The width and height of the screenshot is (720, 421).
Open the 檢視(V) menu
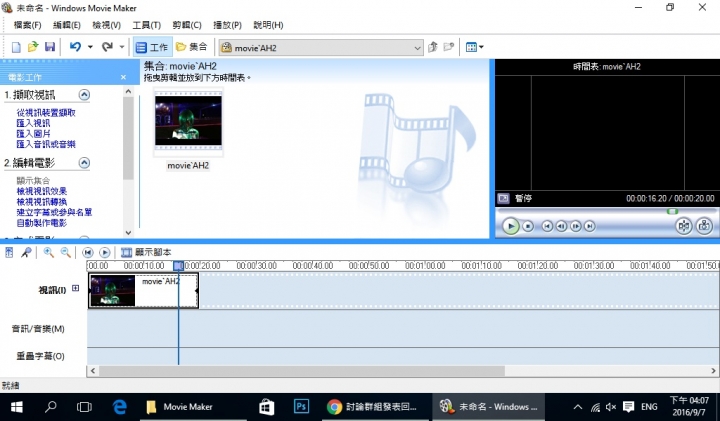[107, 25]
